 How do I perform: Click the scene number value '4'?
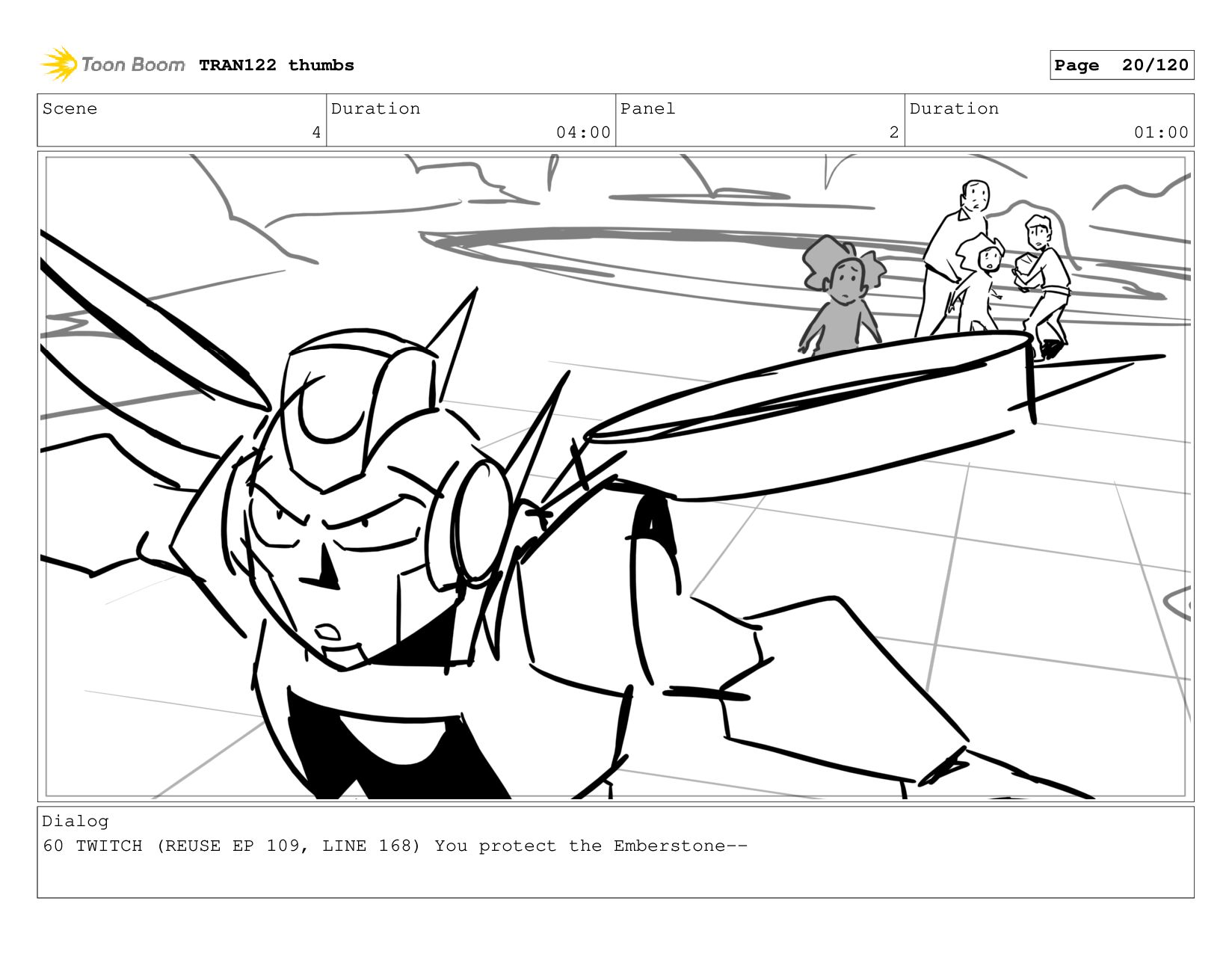pyautogui.click(x=316, y=132)
